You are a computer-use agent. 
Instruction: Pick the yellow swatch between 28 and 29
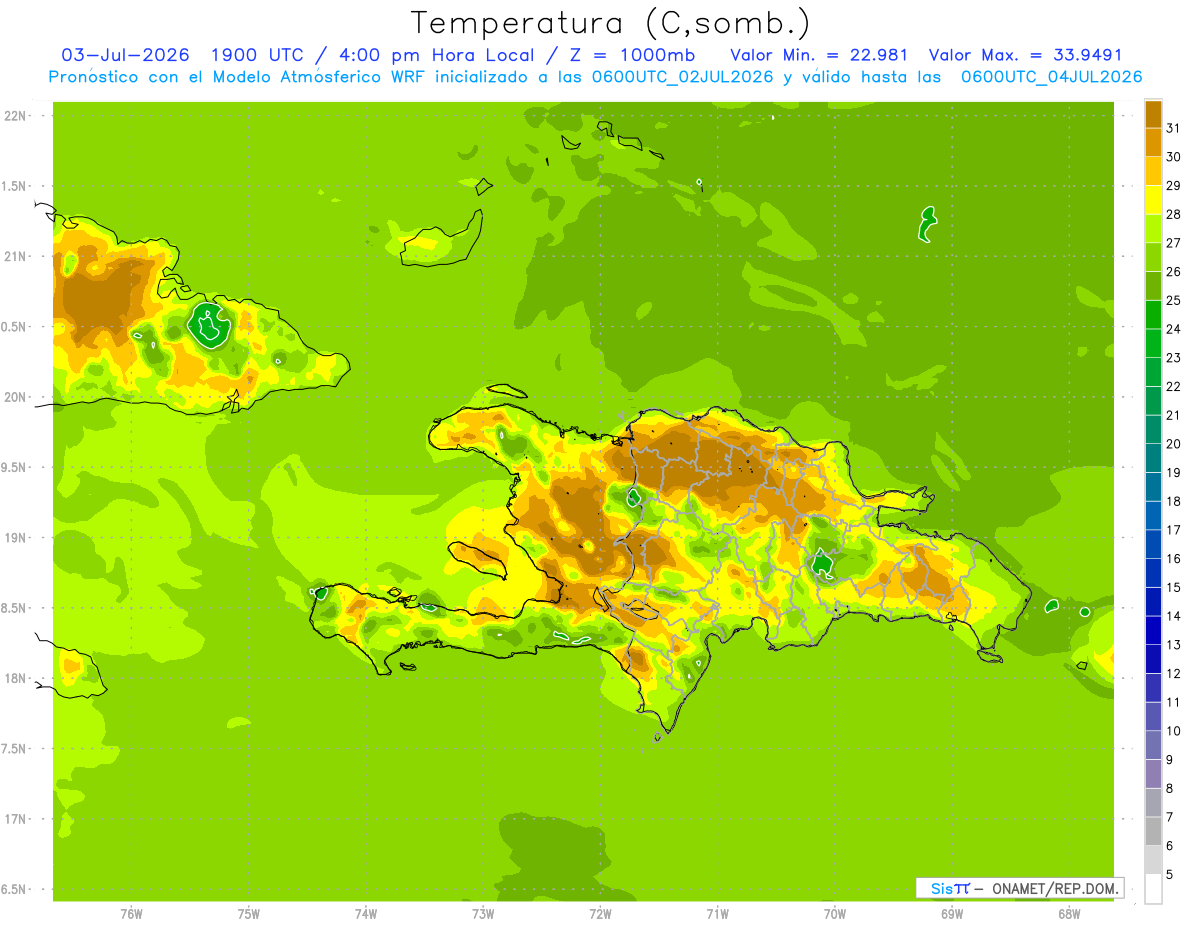(1153, 199)
